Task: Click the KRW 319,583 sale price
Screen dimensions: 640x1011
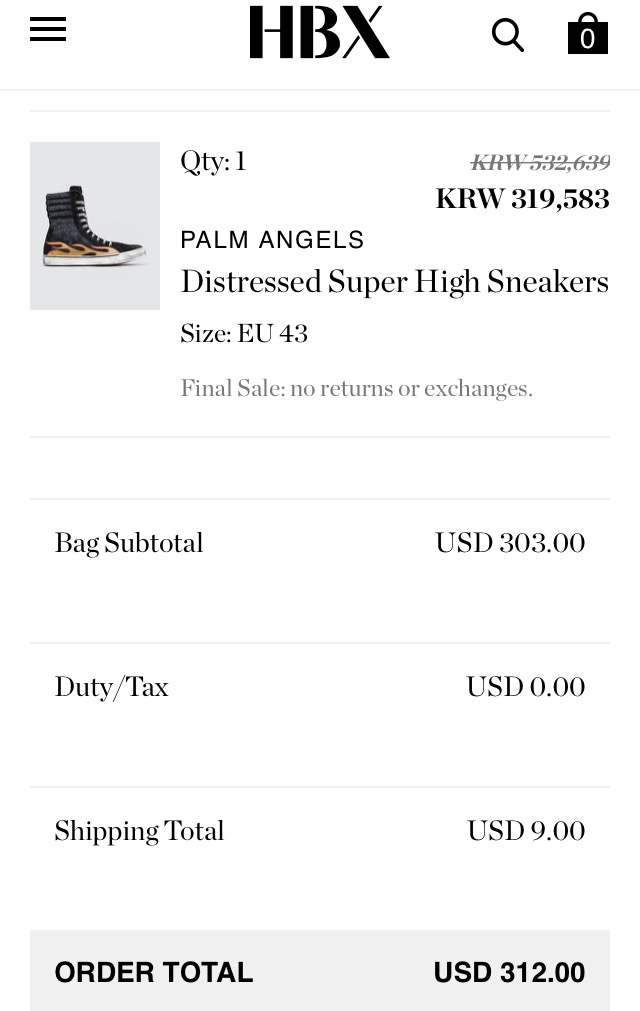Action: click(522, 199)
